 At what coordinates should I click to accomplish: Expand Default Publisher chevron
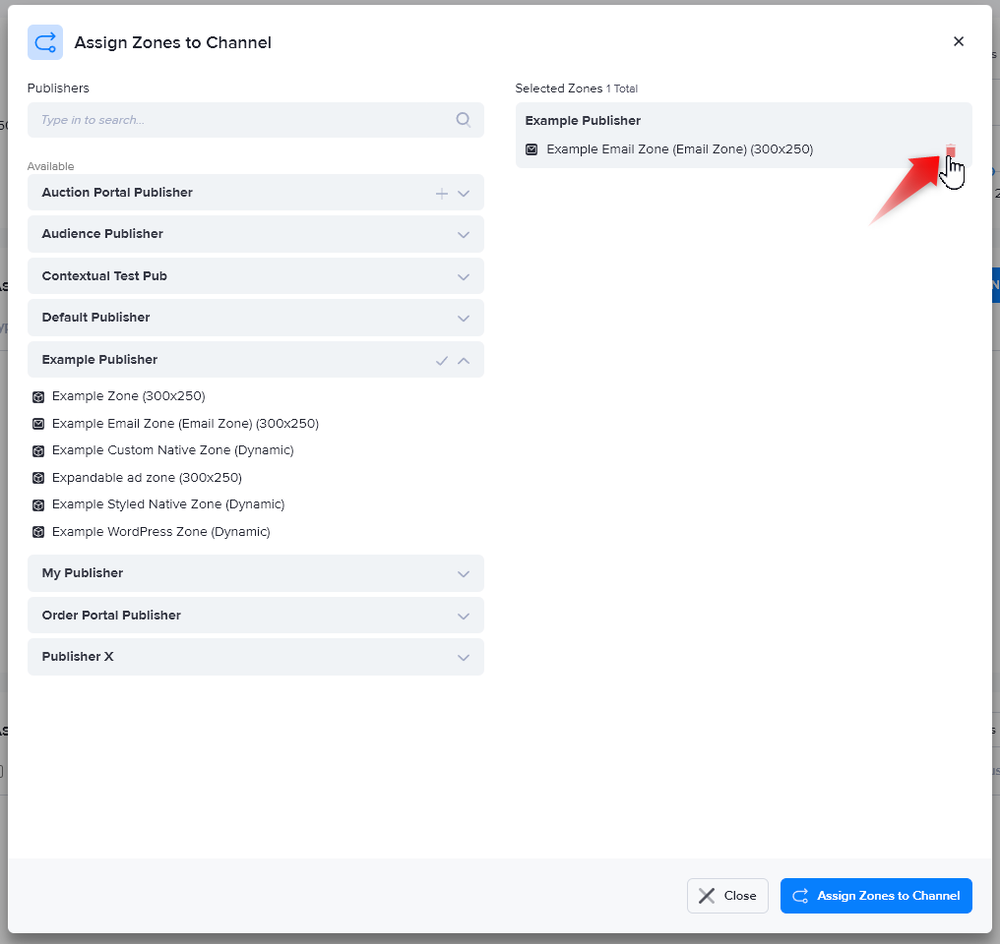coord(464,318)
